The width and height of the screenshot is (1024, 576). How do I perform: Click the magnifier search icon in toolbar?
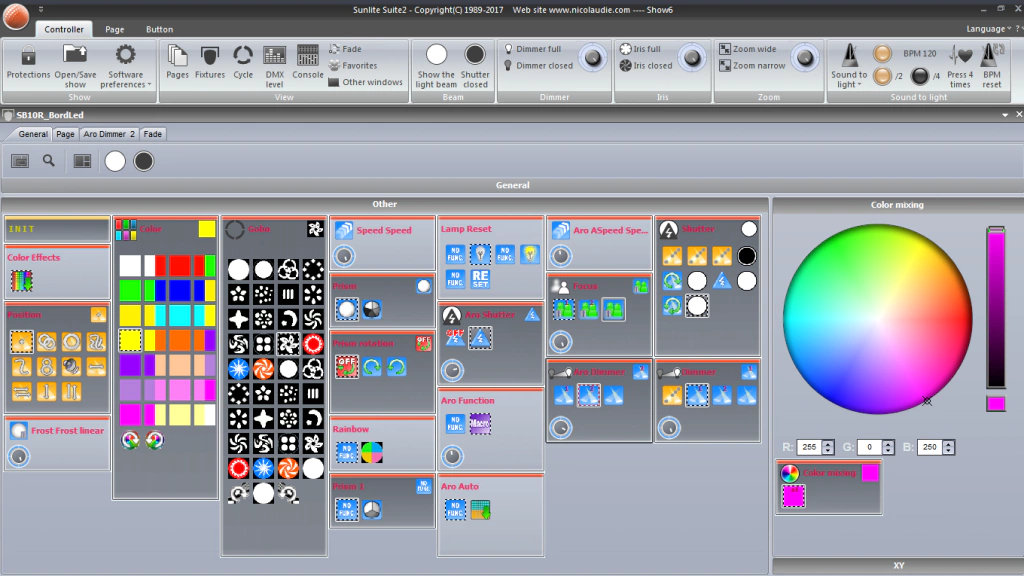pos(49,161)
